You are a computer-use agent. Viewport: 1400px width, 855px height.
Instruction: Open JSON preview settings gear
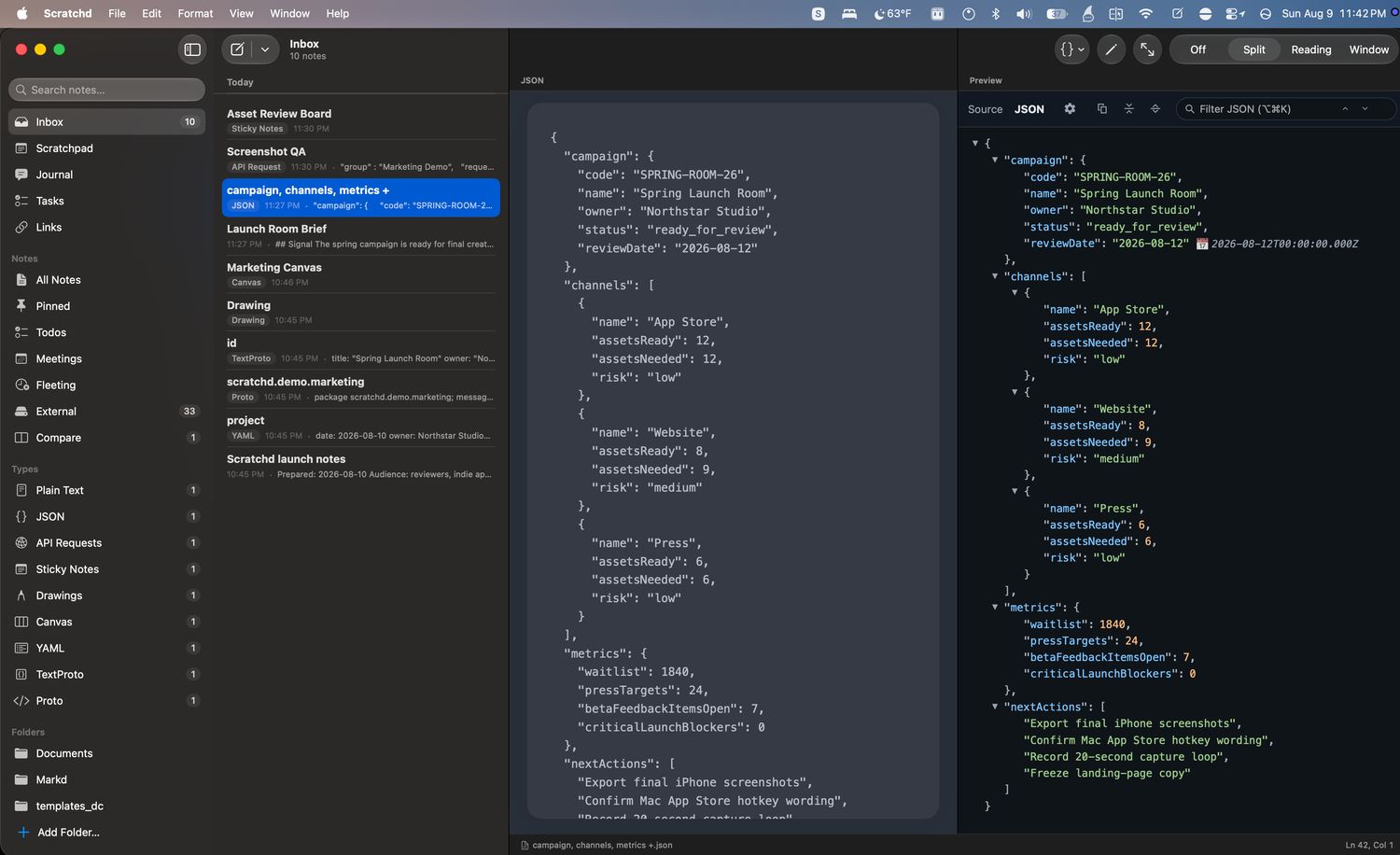tap(1070, 109)
